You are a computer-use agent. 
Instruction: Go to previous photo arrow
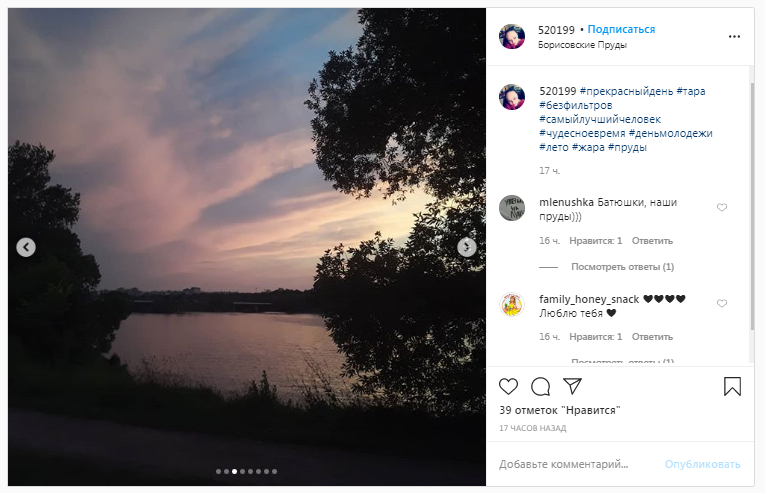click(26, 247)
